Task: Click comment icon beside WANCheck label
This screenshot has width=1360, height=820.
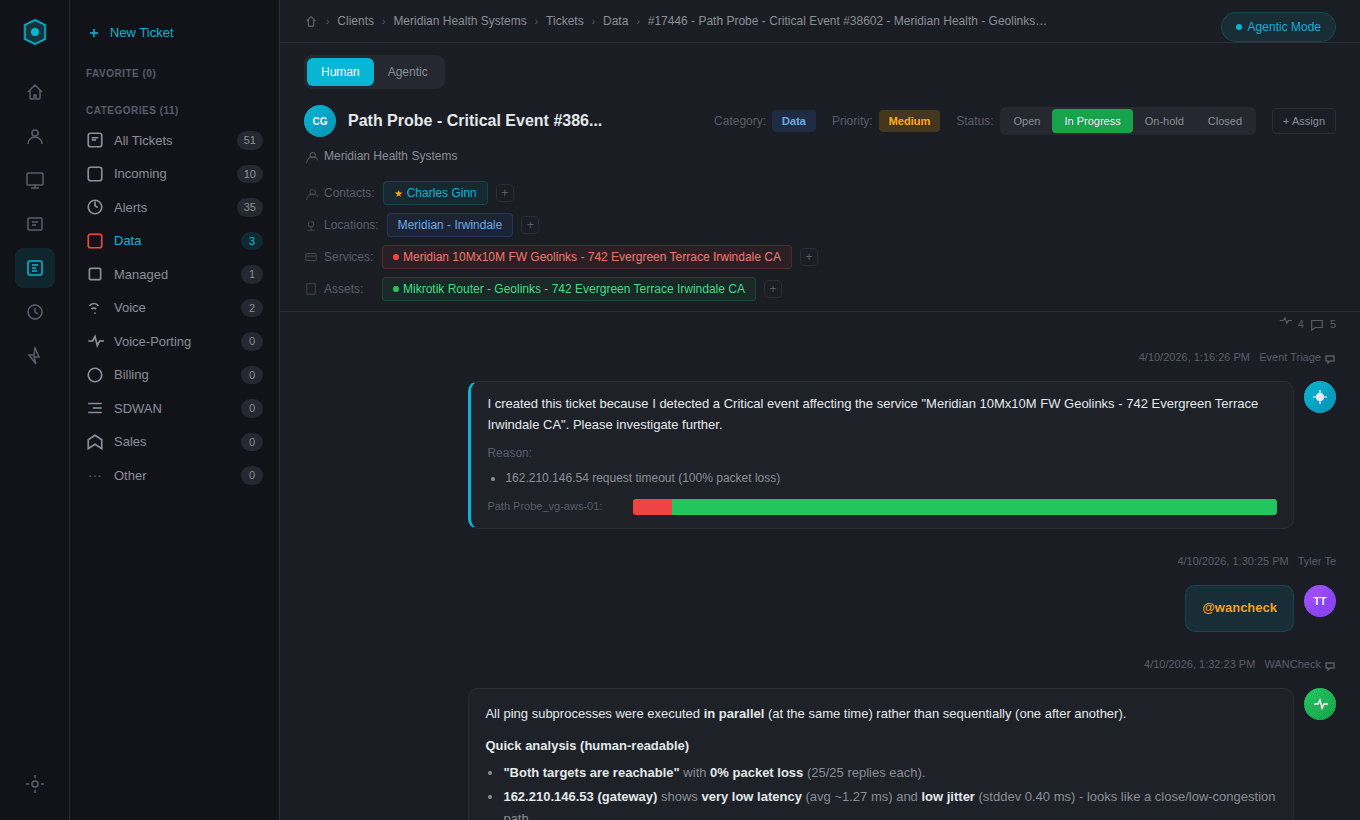Action: click(1330, 665)
